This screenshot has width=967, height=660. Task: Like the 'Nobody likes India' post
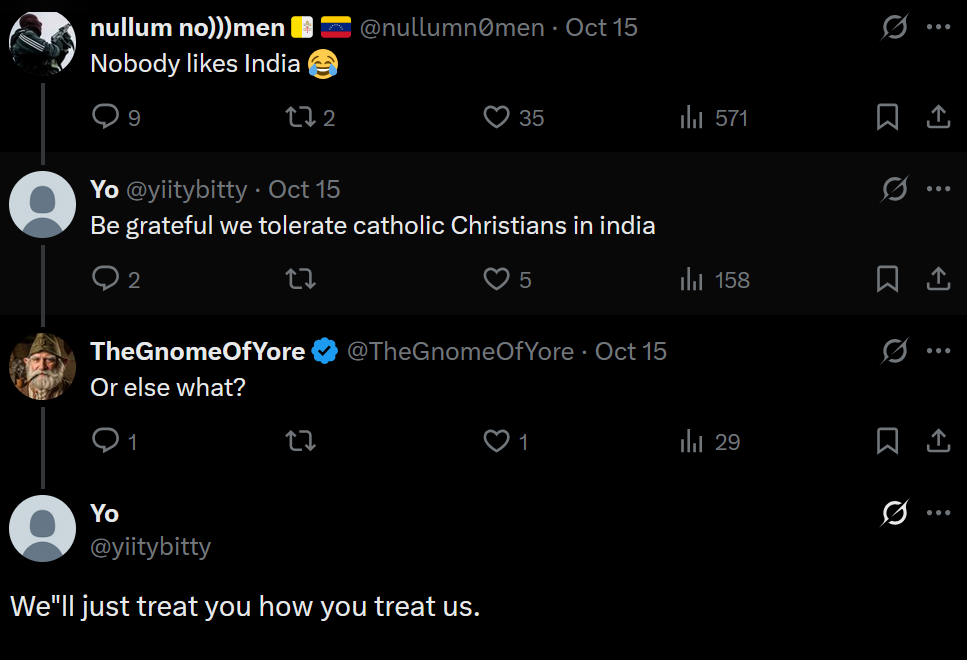[497, 118]
